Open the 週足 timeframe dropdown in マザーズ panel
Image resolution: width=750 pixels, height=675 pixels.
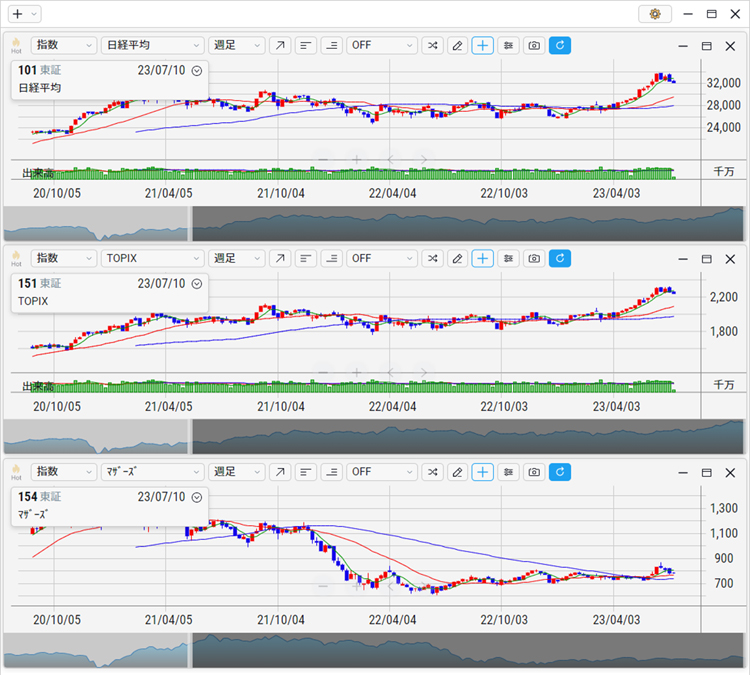(x=237, y=472)
